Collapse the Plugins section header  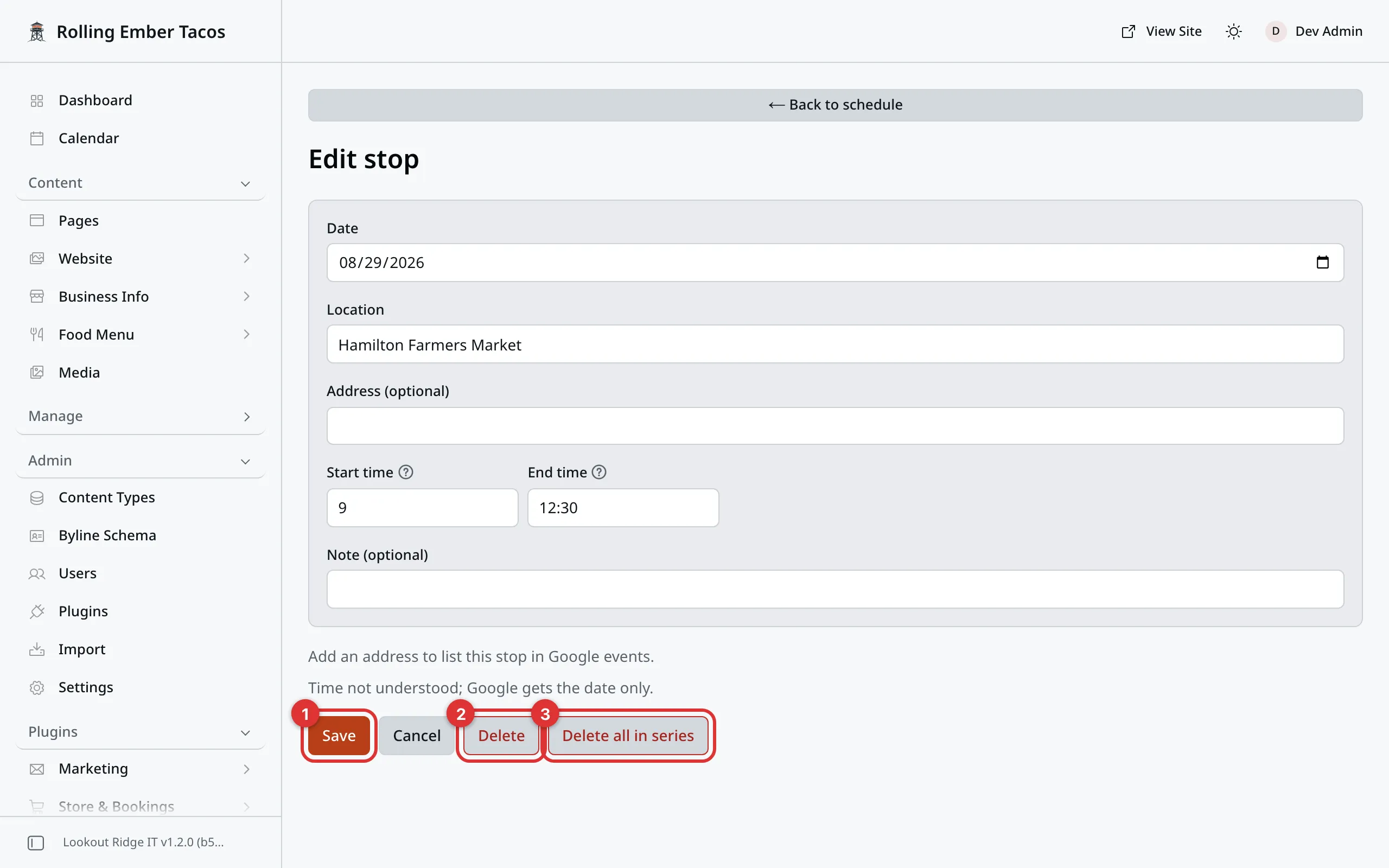pos(141,732)
